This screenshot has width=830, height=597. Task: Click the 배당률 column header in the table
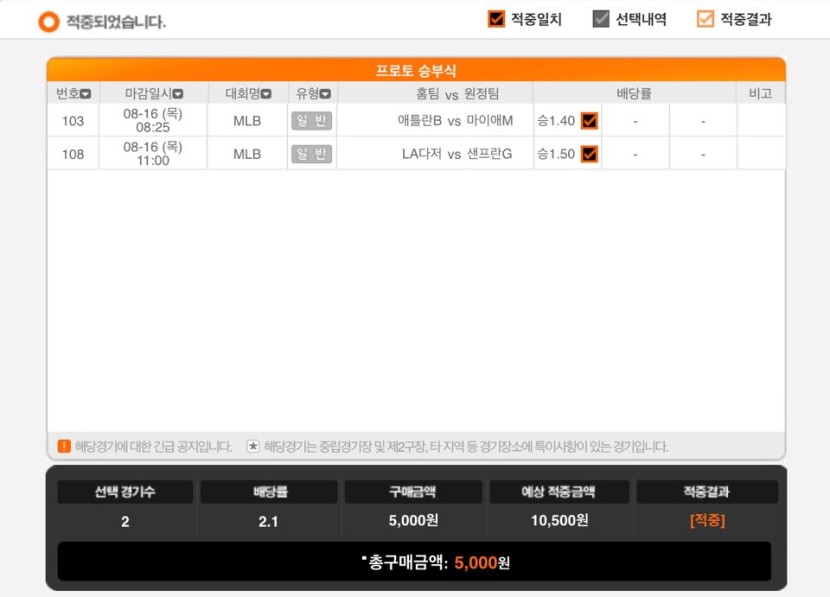pyautogui.click(x=634, y=94)
